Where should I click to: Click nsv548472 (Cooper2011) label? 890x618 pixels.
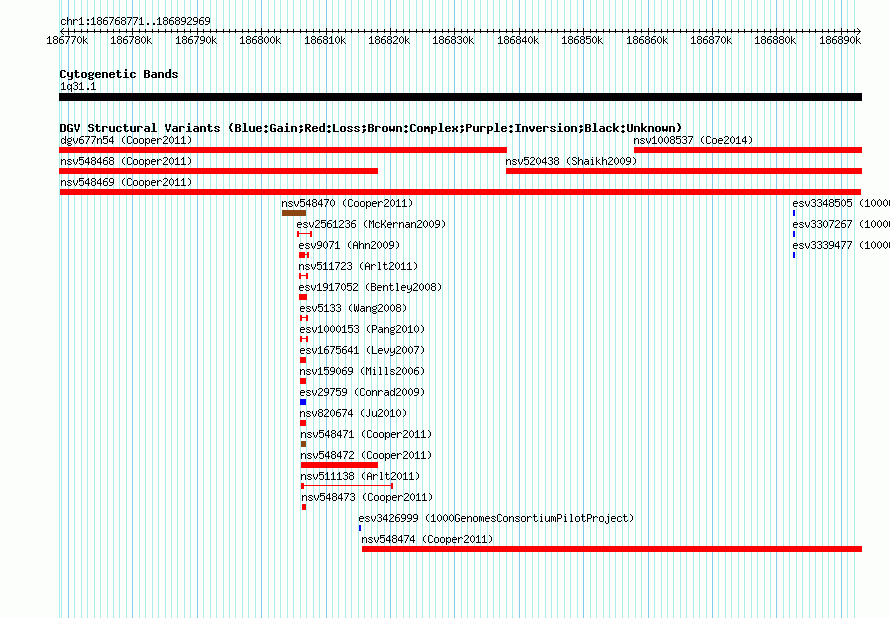(366, 455)
